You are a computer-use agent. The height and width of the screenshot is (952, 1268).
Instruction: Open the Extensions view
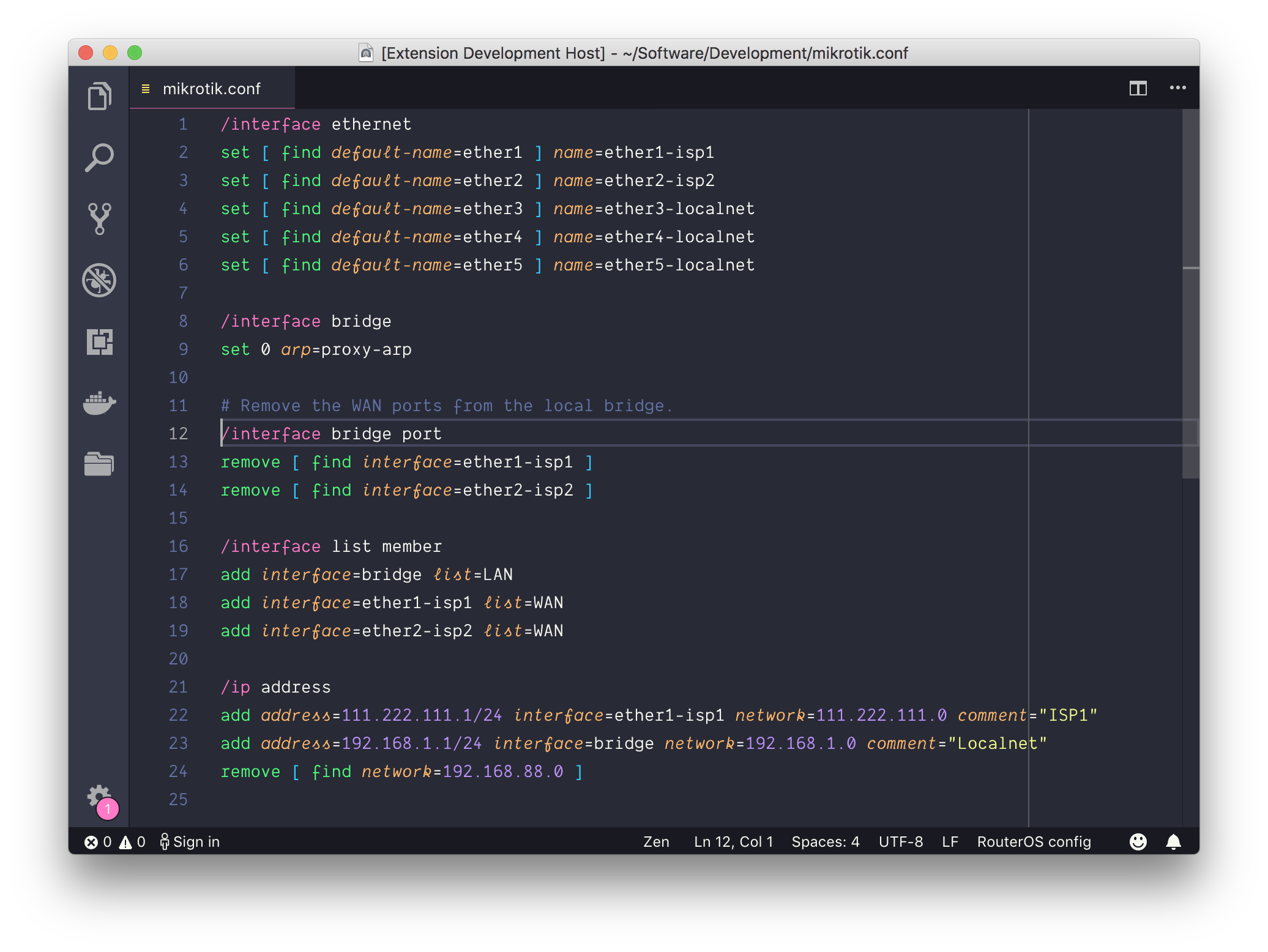tap(99, 341)
